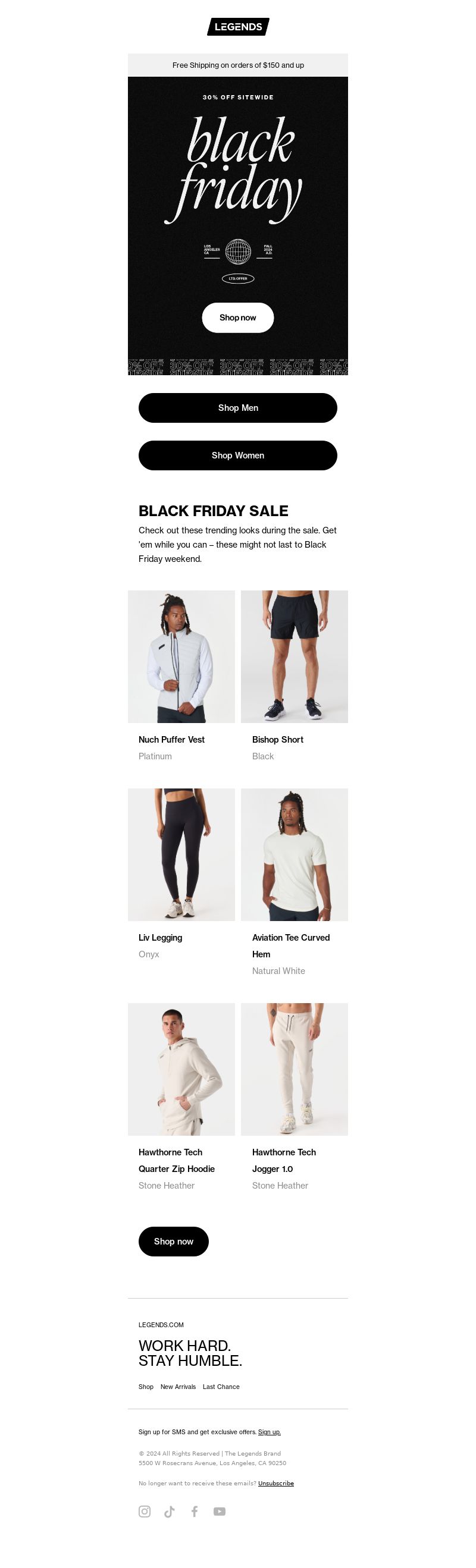
Task: Open the YouTube icon in footer
Action: tap(220, 1512)
